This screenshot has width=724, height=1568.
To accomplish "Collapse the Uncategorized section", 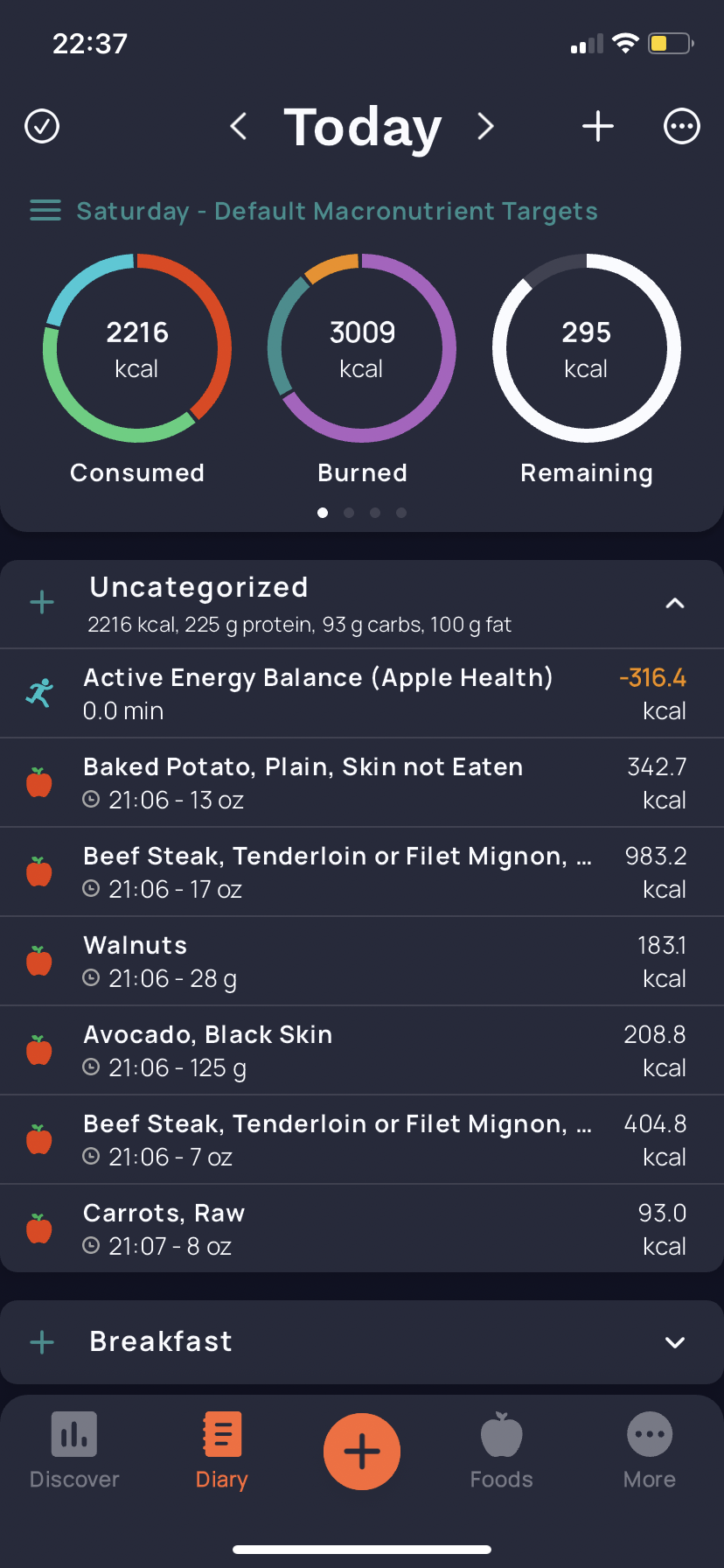I will tap(675, 603).
